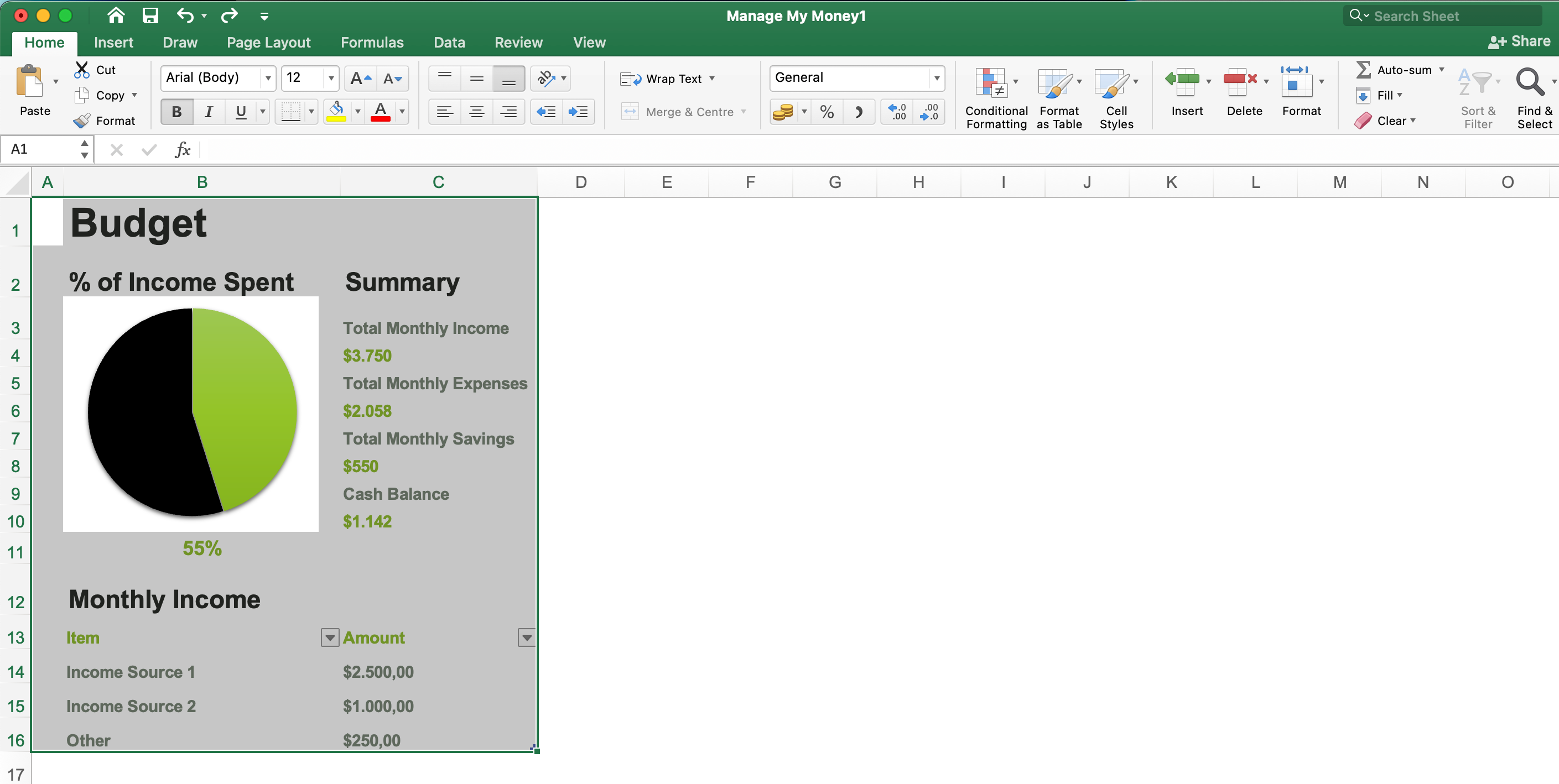Open the General number format dropdown
The height and width of the screenshot is (784, 1559).
[x=936, y=78]
